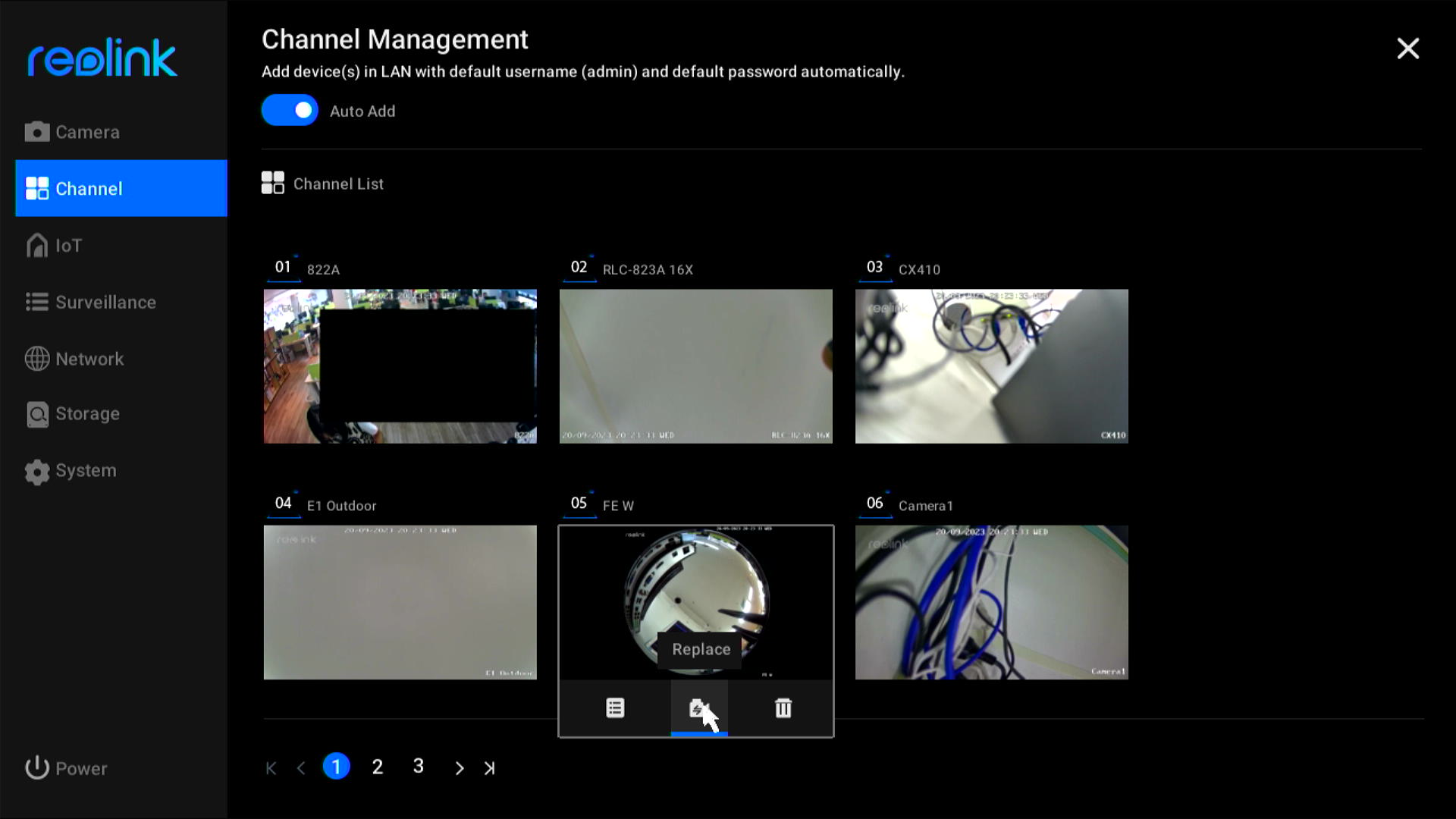Open Storage settings in sidebar
Image resolution: width=1456 pixels, height=819 pixels.
73,414
